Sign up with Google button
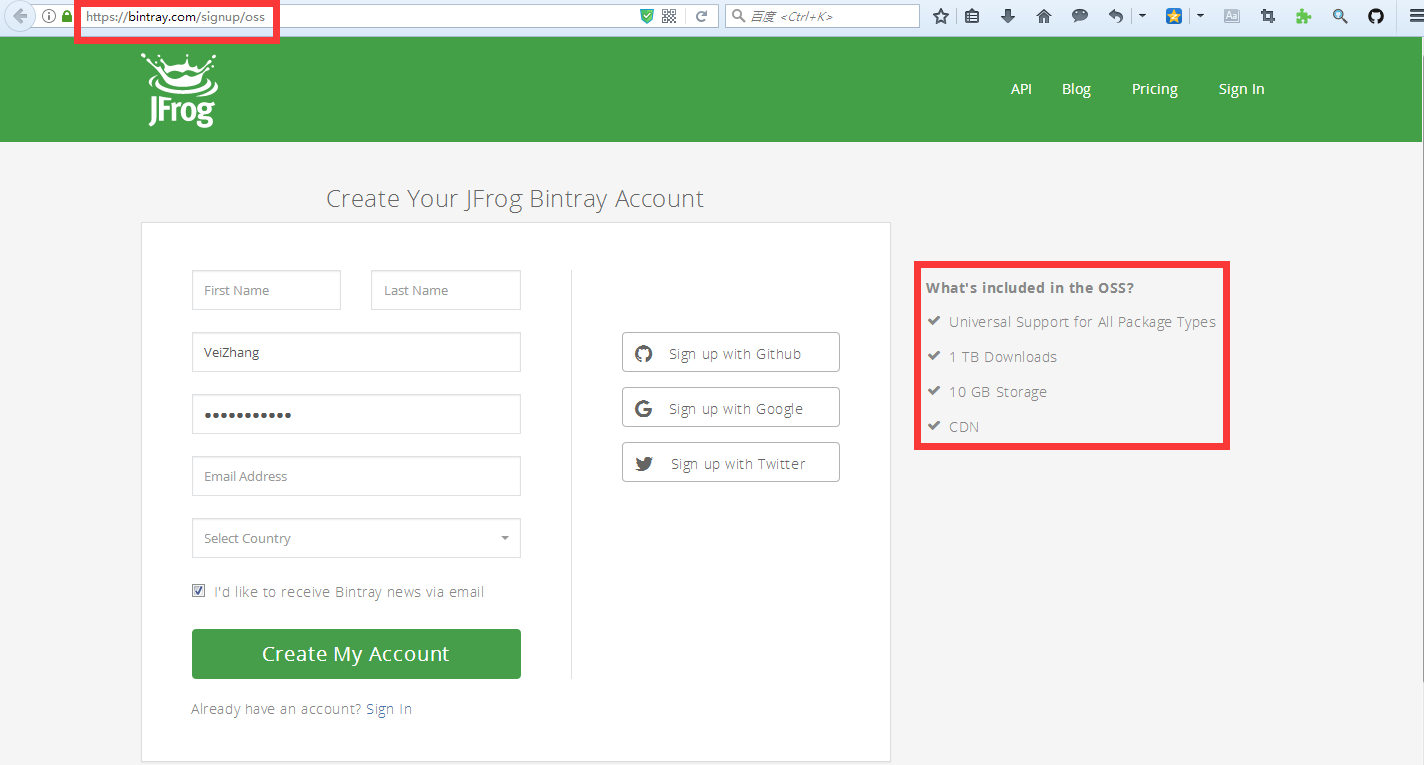 click(x=731, y=407)
